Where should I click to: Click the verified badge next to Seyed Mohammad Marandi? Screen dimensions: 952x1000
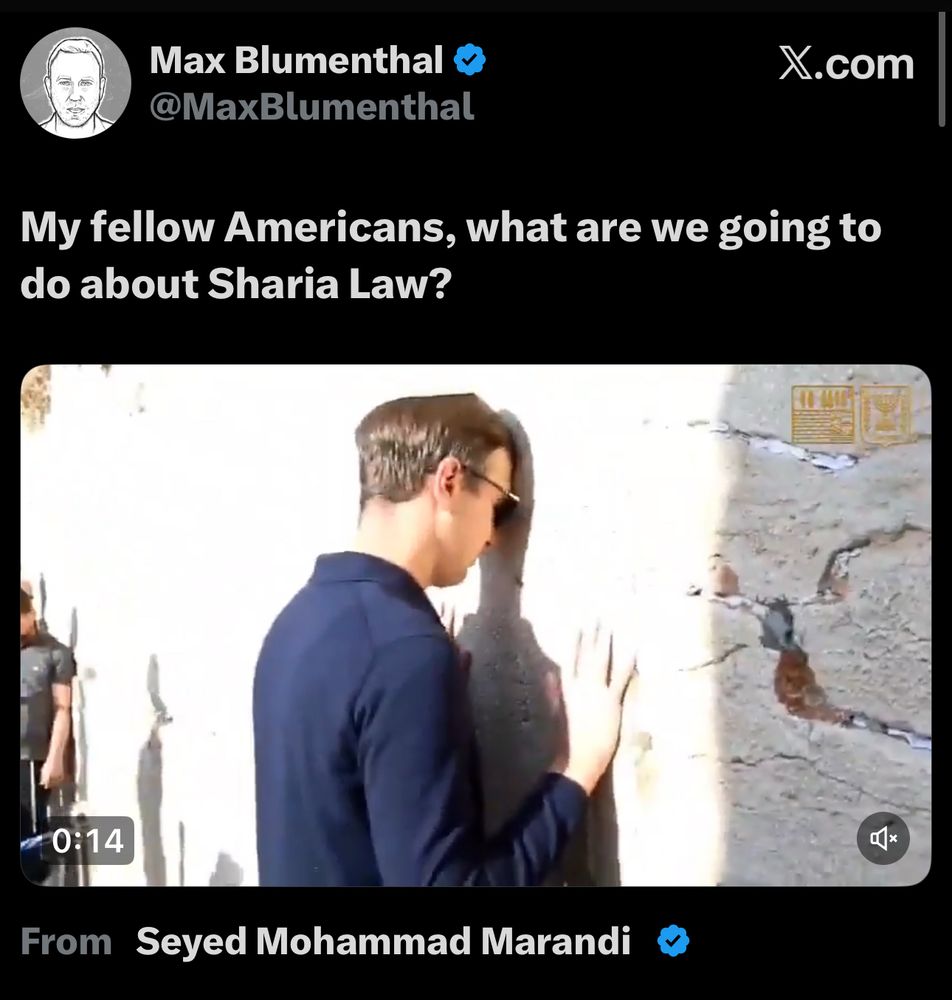673,941
